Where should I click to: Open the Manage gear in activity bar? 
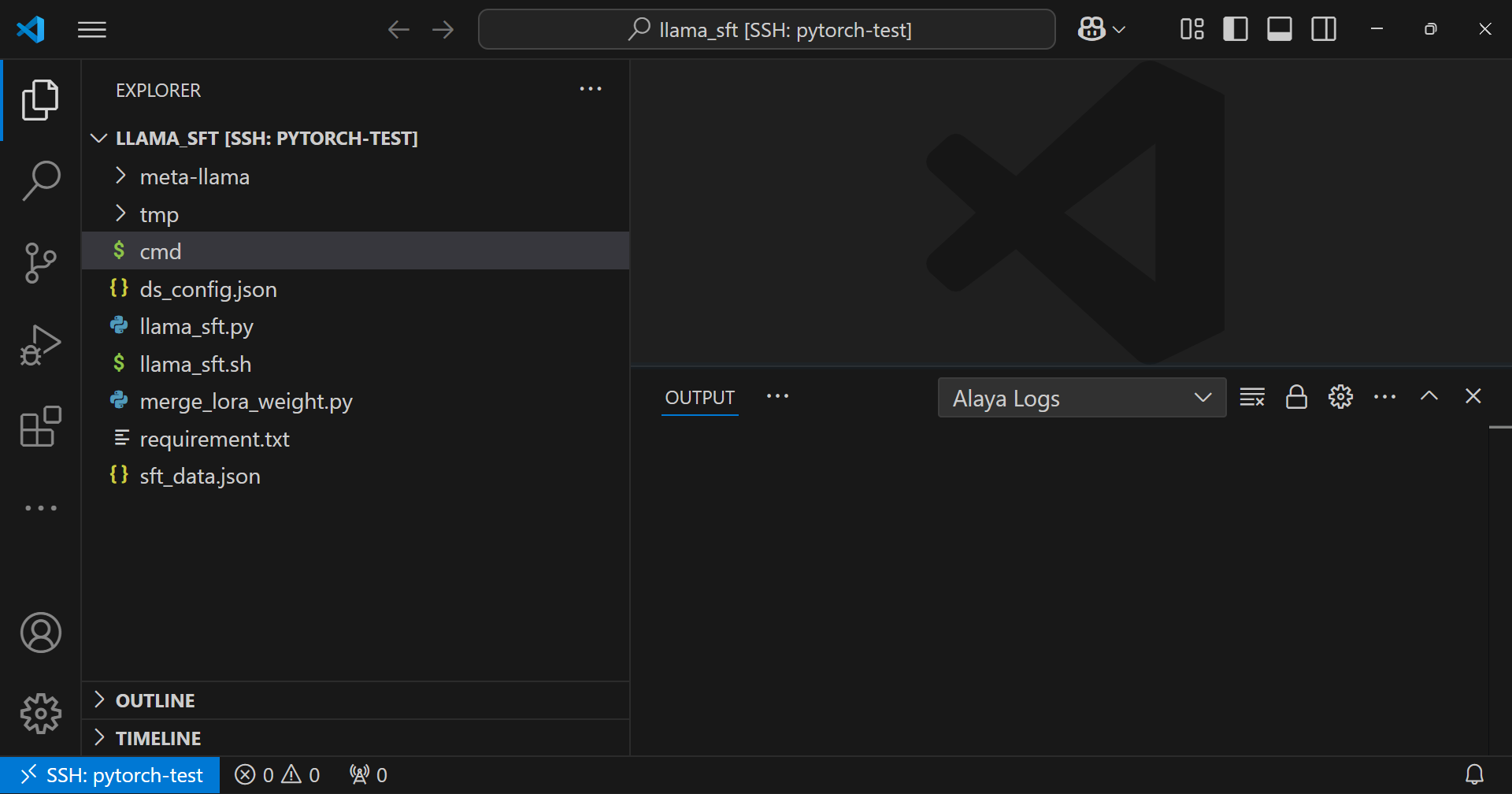[x=41, y=714]
